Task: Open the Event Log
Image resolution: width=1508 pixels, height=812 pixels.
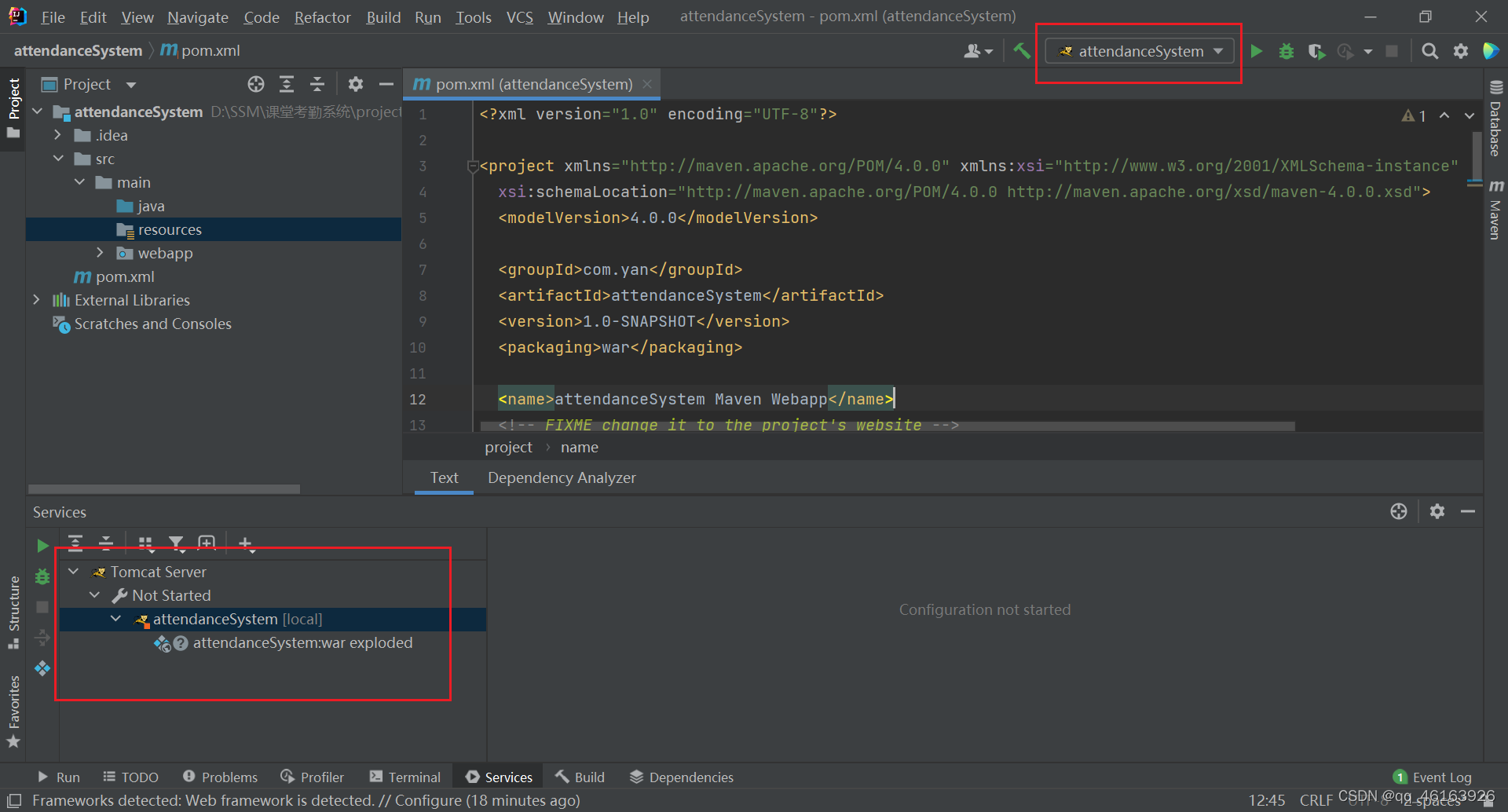Action: [x=1433, y=777]
